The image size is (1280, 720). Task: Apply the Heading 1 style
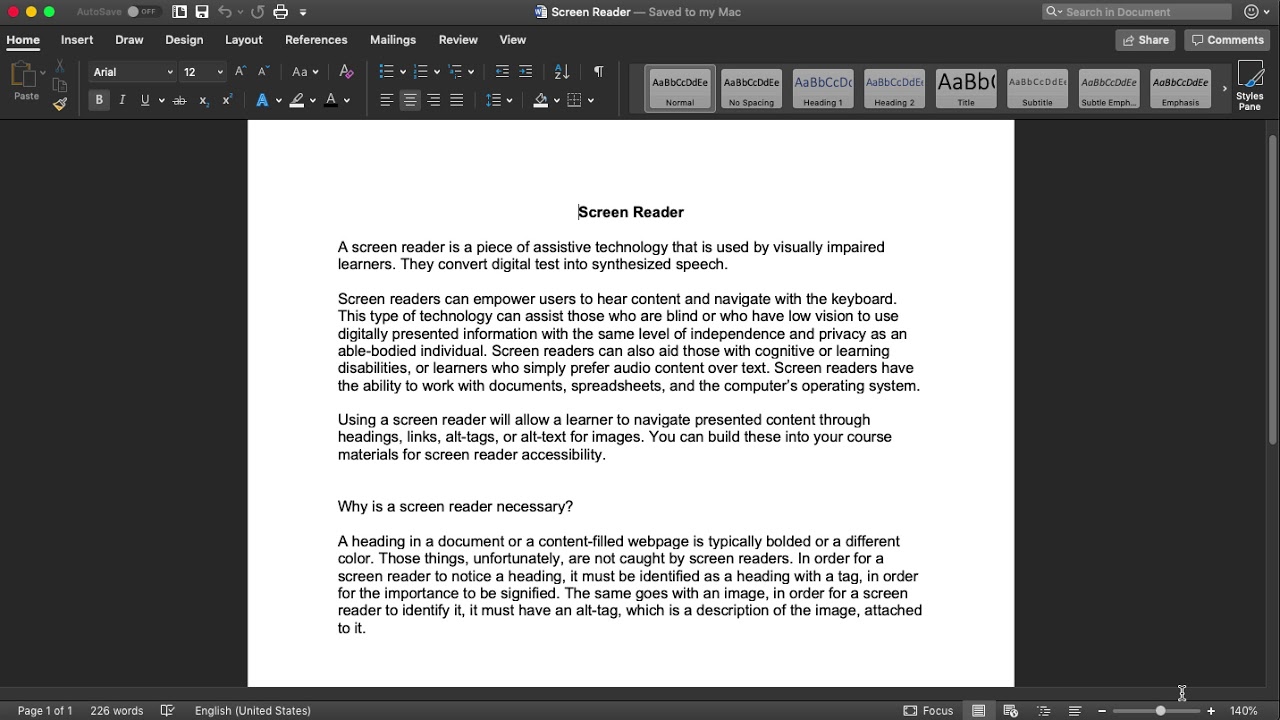[x=823, y=89]
